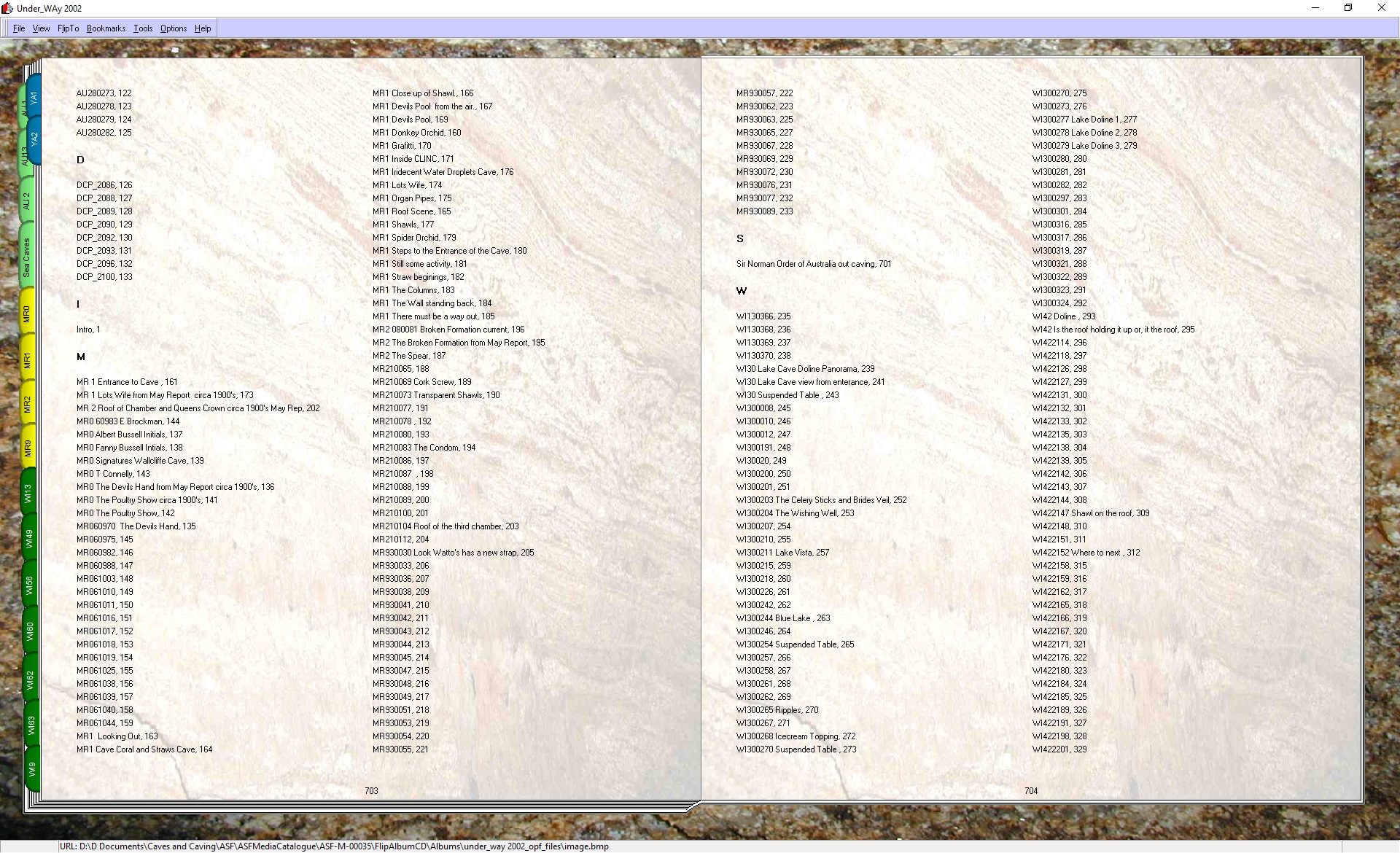Flip to the MR2 bookmark tab
This screenshot has height=853, width=1400.
pyautogui.click(x=28, y=405)
